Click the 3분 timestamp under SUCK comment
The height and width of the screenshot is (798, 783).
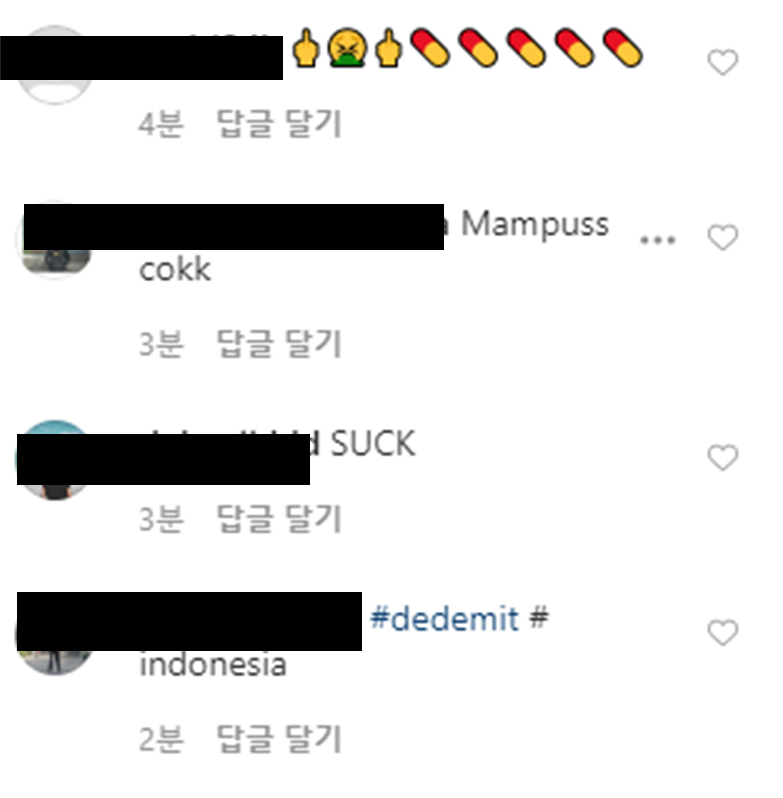(x=161, y=519)
